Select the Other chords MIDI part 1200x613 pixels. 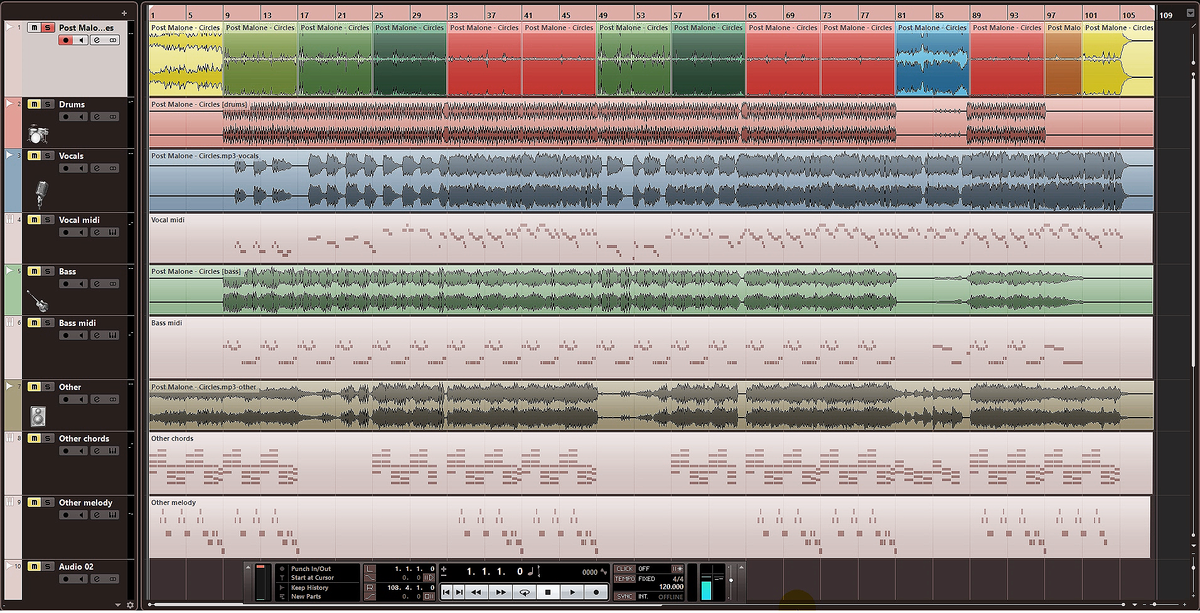tap(651, 463)
